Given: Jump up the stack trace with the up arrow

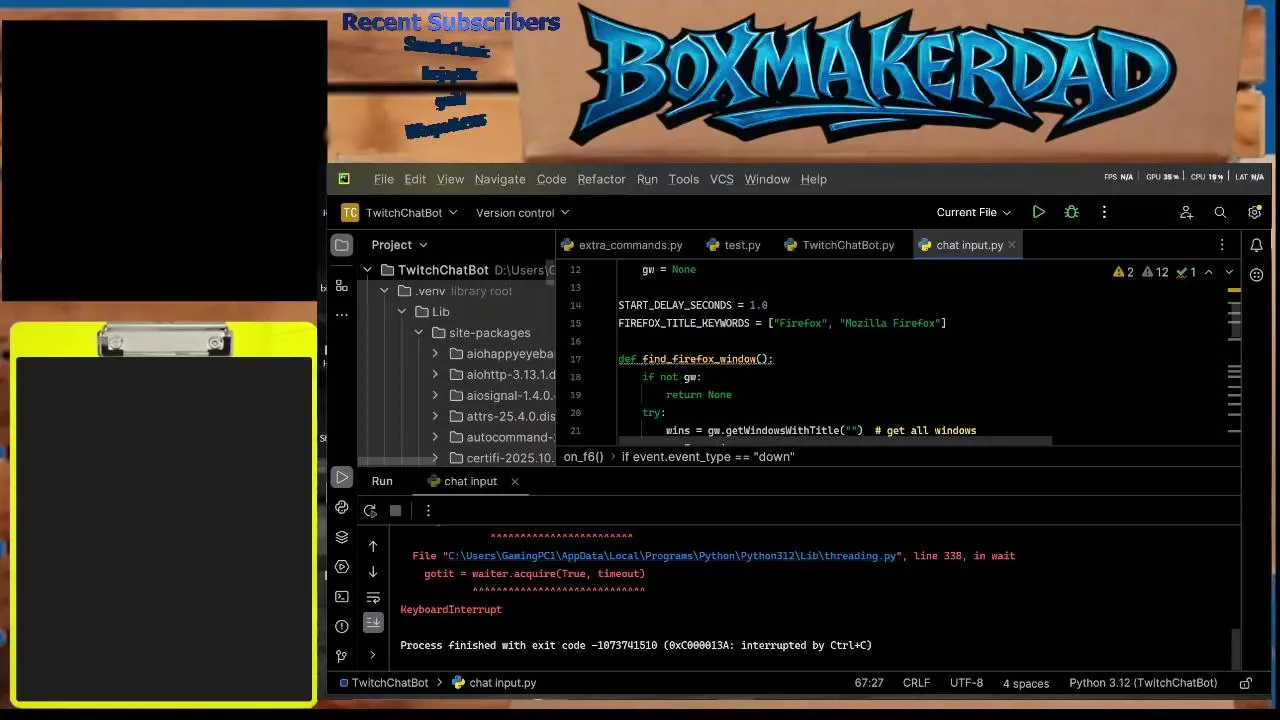Looking at the screenshot, I should point(373,546).
